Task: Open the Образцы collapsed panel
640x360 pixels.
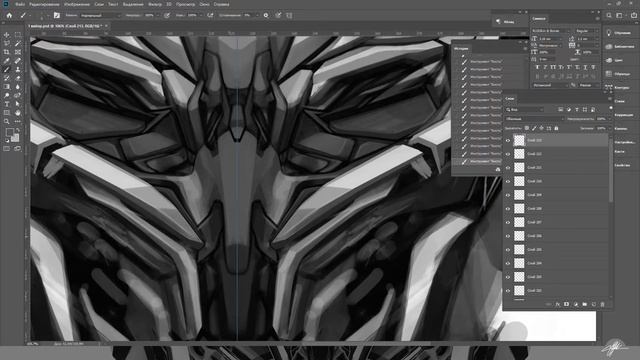Action: (620, 74)
